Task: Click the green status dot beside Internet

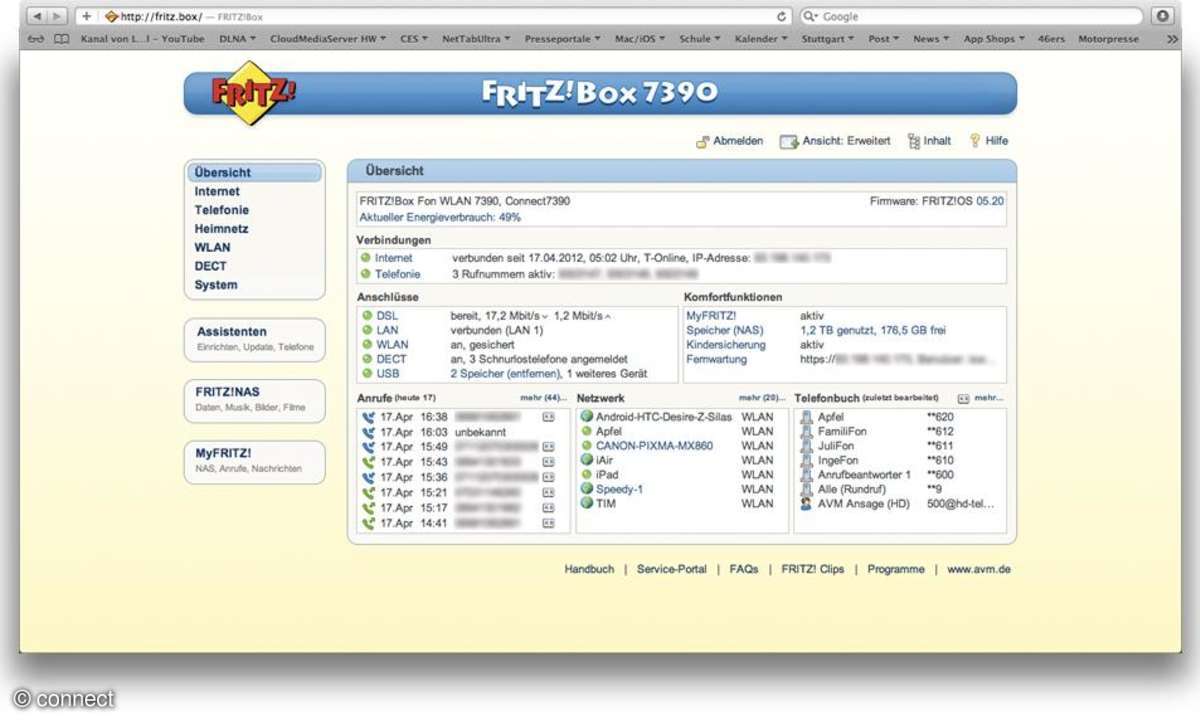Action: point(366,258)
